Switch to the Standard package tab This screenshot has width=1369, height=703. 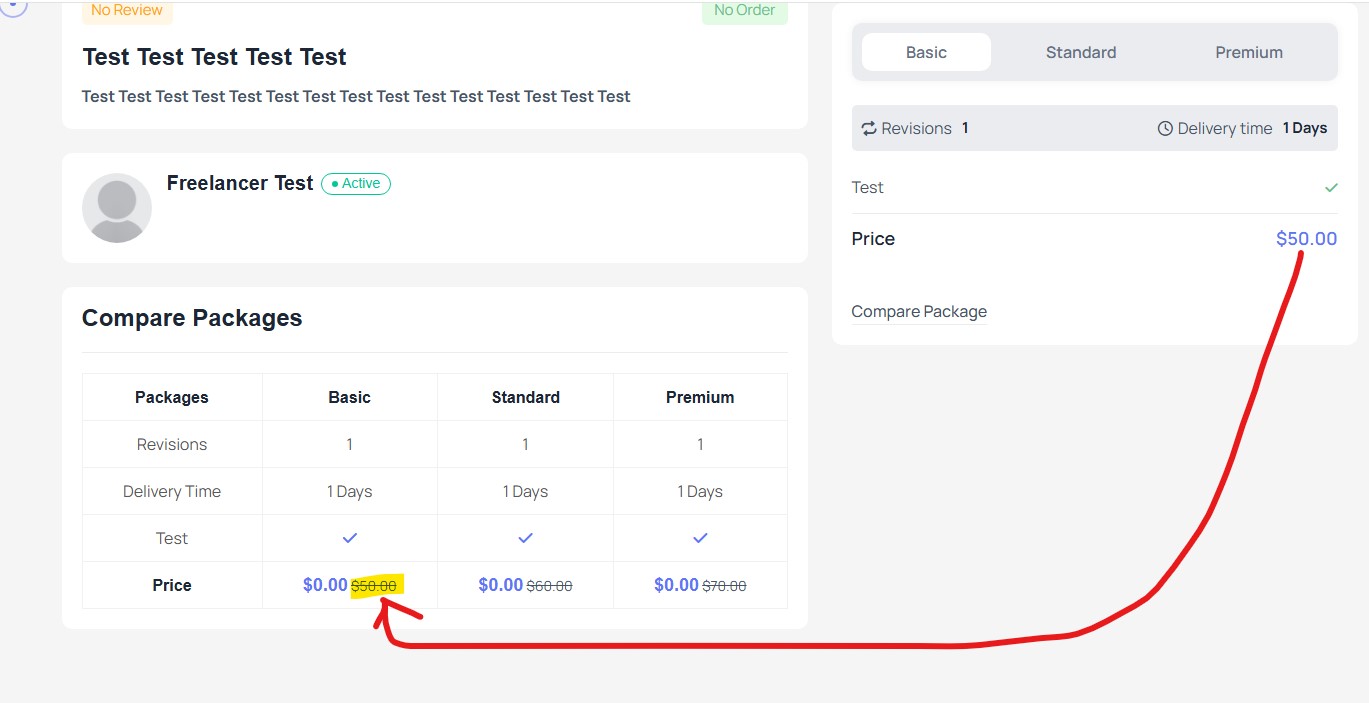(1081, 53)
